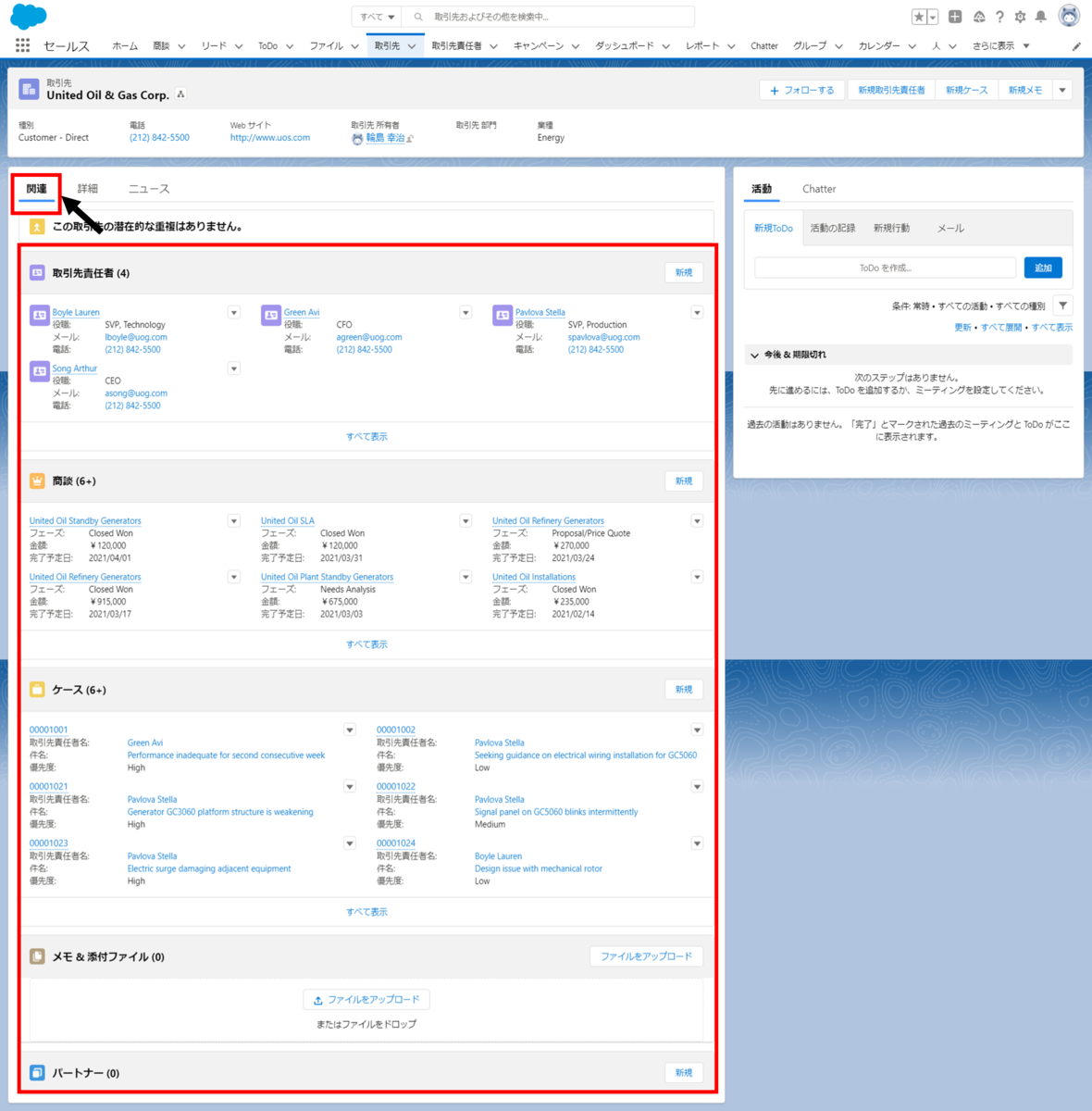This screenshot has width=1092, height=1111.
Task: Open the lboyle@uog.com email link
Action: 136,338
